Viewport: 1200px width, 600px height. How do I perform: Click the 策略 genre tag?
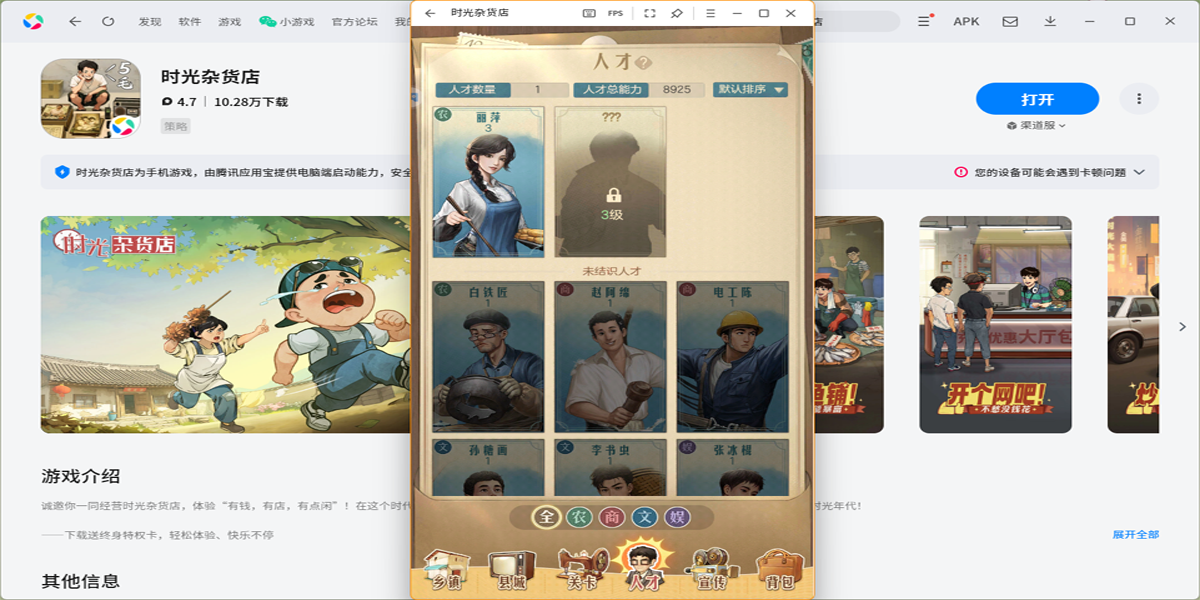pyautogui.click(x=176, y=126)
